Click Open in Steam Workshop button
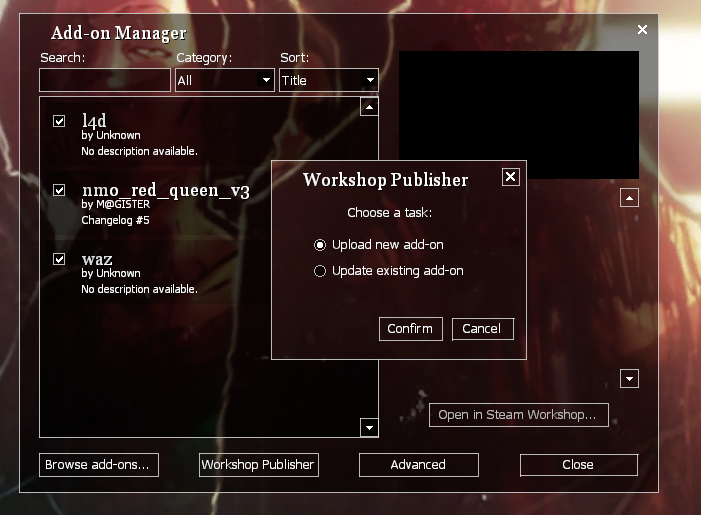This screenshot has height=515, width=701. pyautogui.click(x=518, y=415)
